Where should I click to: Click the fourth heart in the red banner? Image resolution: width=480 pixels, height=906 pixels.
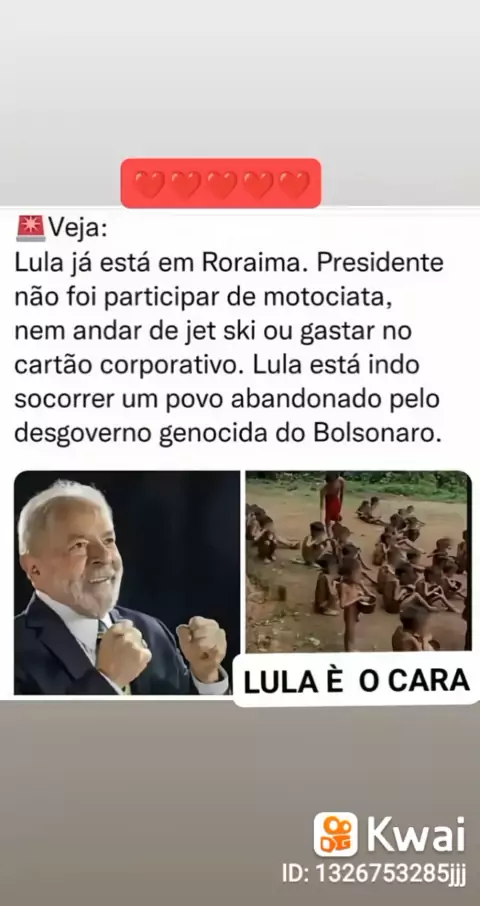tap(258, 184)
